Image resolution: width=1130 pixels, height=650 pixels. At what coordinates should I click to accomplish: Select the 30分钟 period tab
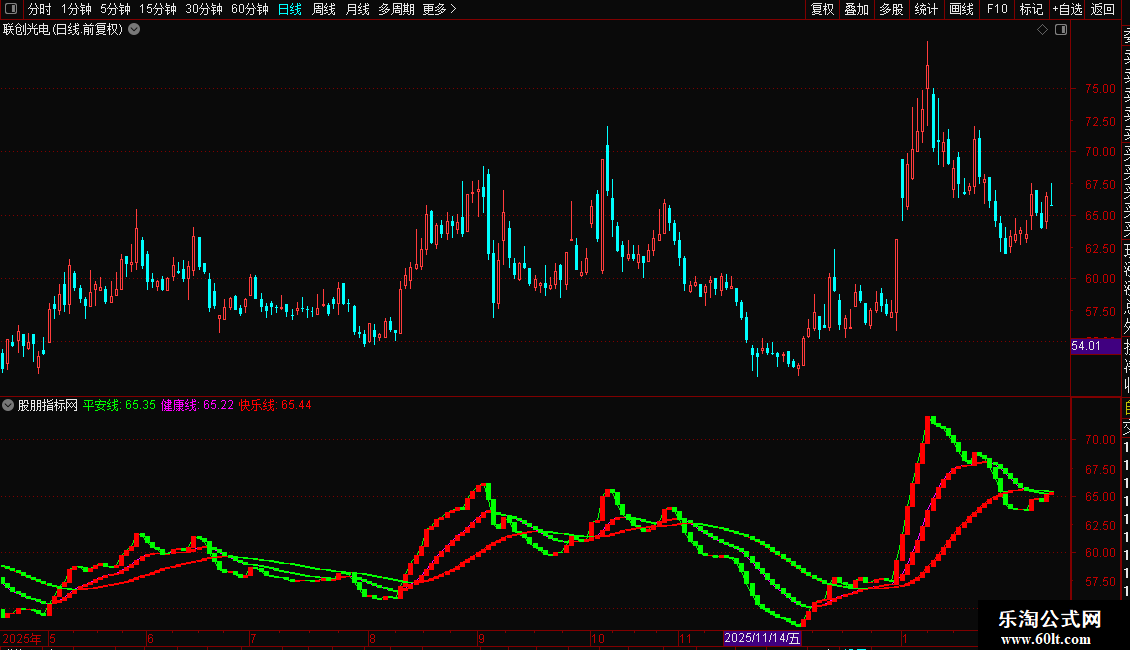203,9
